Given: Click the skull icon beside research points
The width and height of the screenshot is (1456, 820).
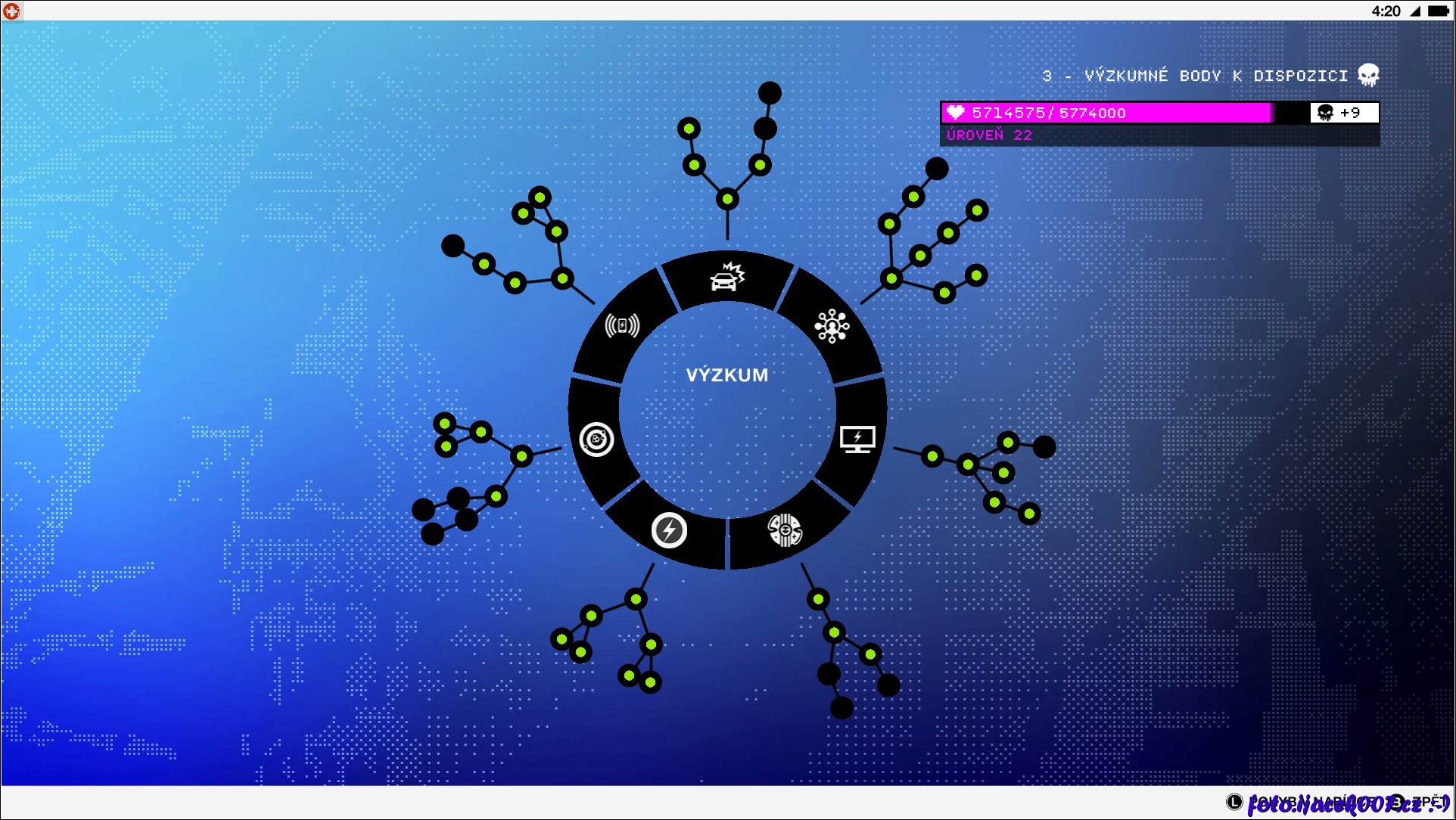Looking at the screenshot, I should 1368,75.
